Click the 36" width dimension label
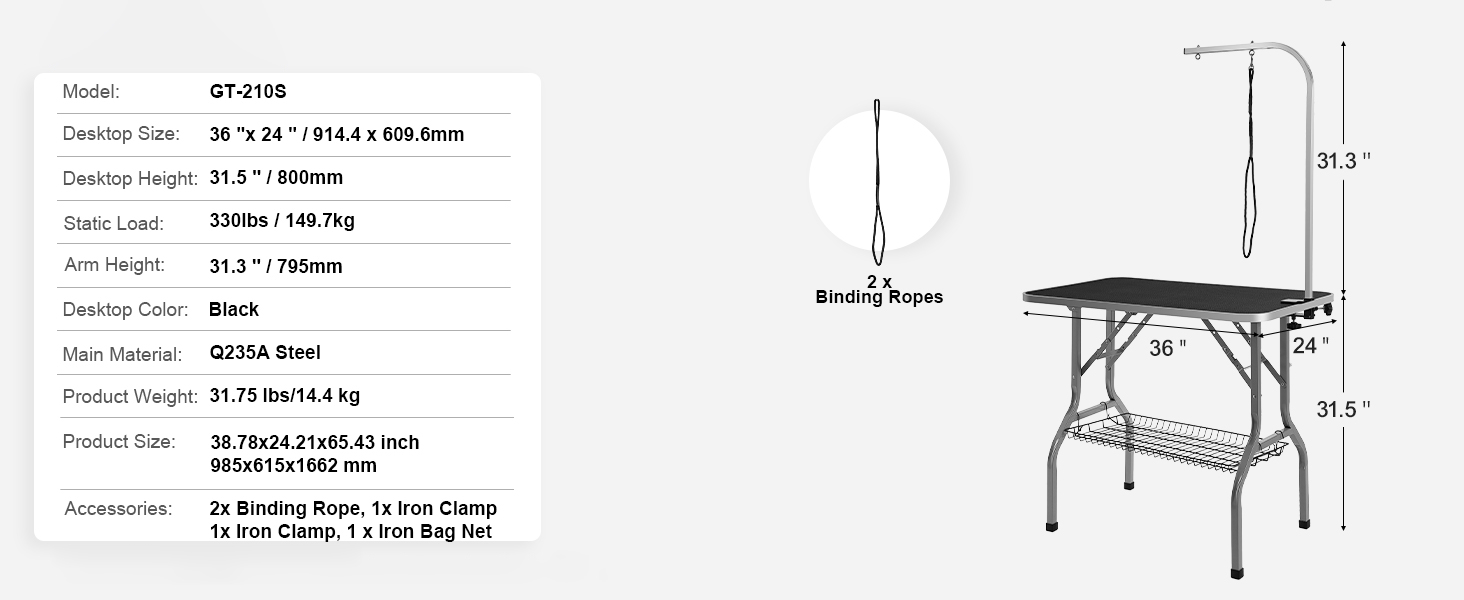This screenshot has height=600, width=1464. click(x=1167, y=348)
